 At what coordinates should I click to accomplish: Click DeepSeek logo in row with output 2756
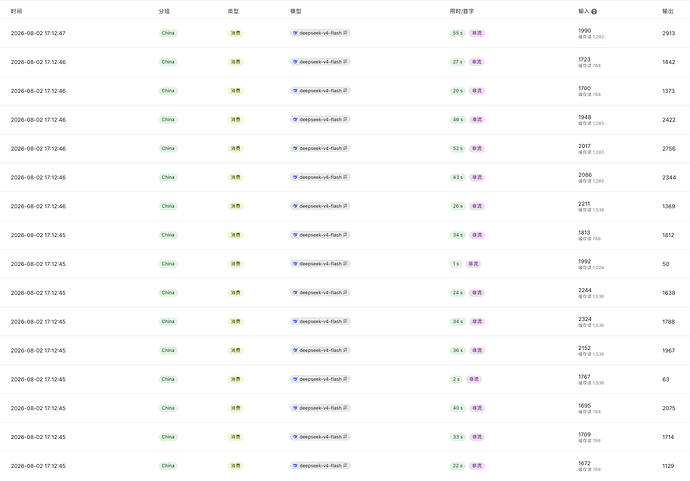(295, 148)
